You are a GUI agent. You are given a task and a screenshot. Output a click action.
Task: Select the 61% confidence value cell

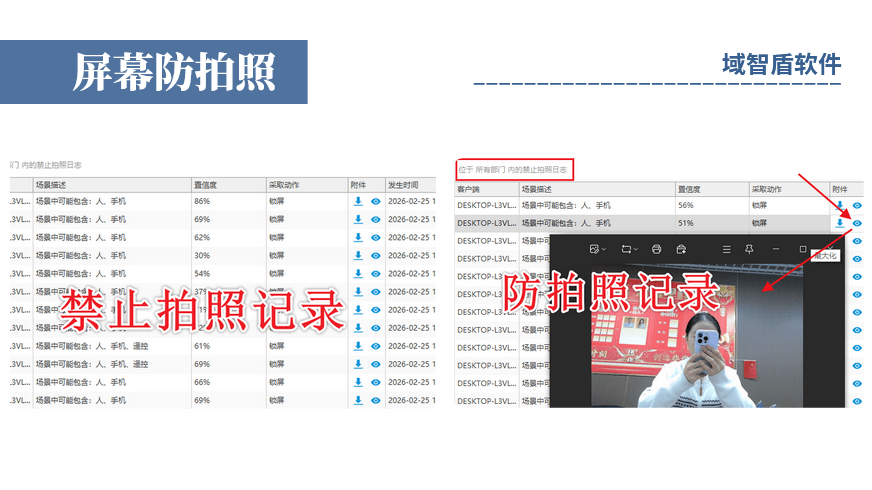pos(202,346)
